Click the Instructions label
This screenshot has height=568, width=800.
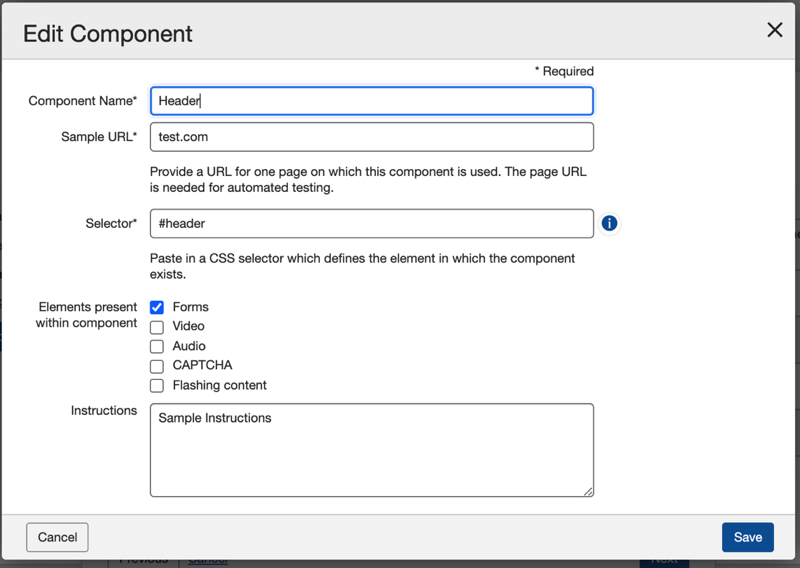(x=103, y=411)
